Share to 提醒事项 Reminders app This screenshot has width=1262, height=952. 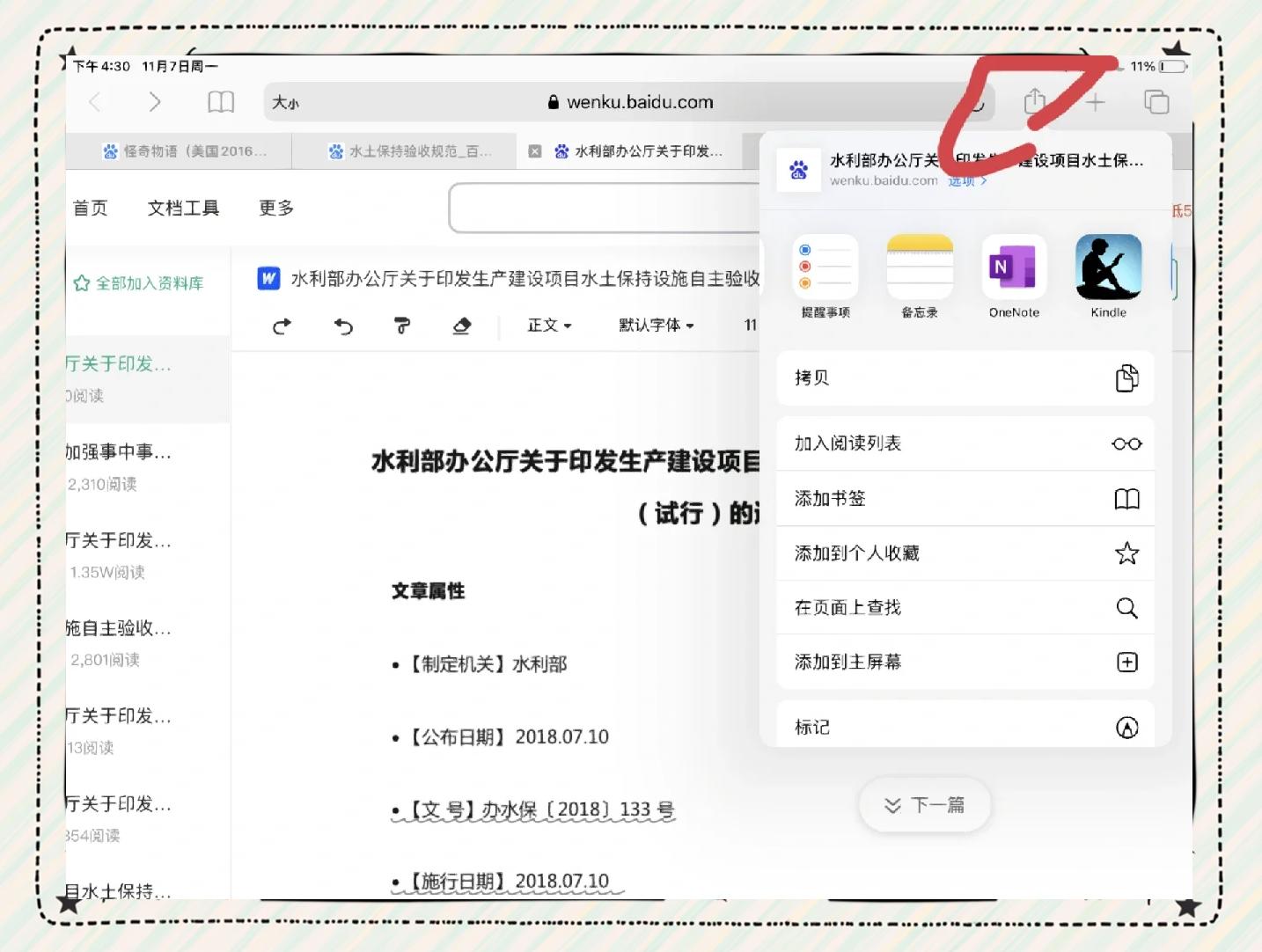pyautogui.click(x=825, y=276)
